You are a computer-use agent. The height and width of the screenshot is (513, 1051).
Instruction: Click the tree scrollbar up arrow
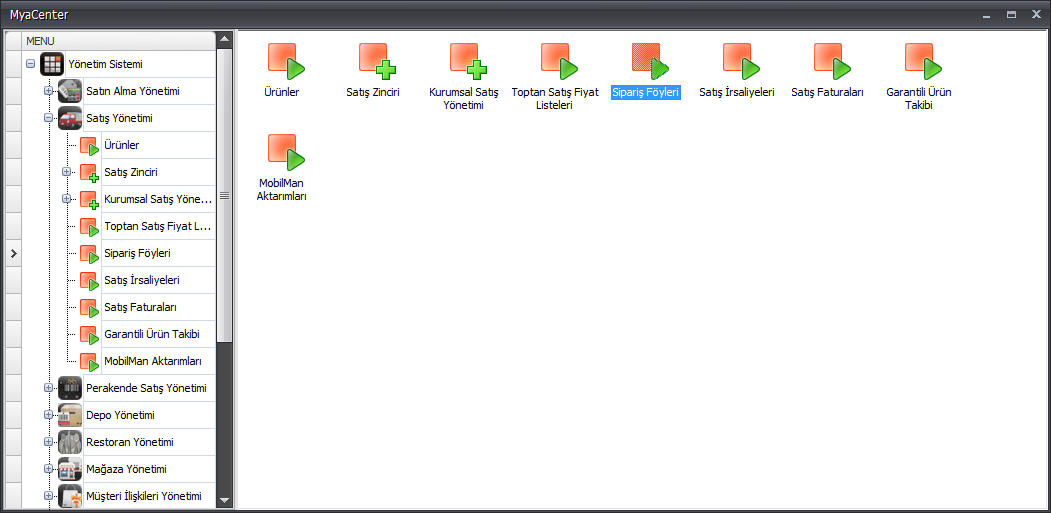pos(225,39)
